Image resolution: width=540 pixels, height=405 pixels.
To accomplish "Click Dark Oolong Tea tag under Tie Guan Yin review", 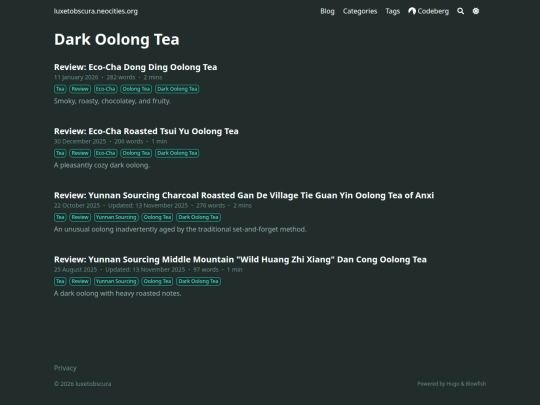I will tap(198, 217).
